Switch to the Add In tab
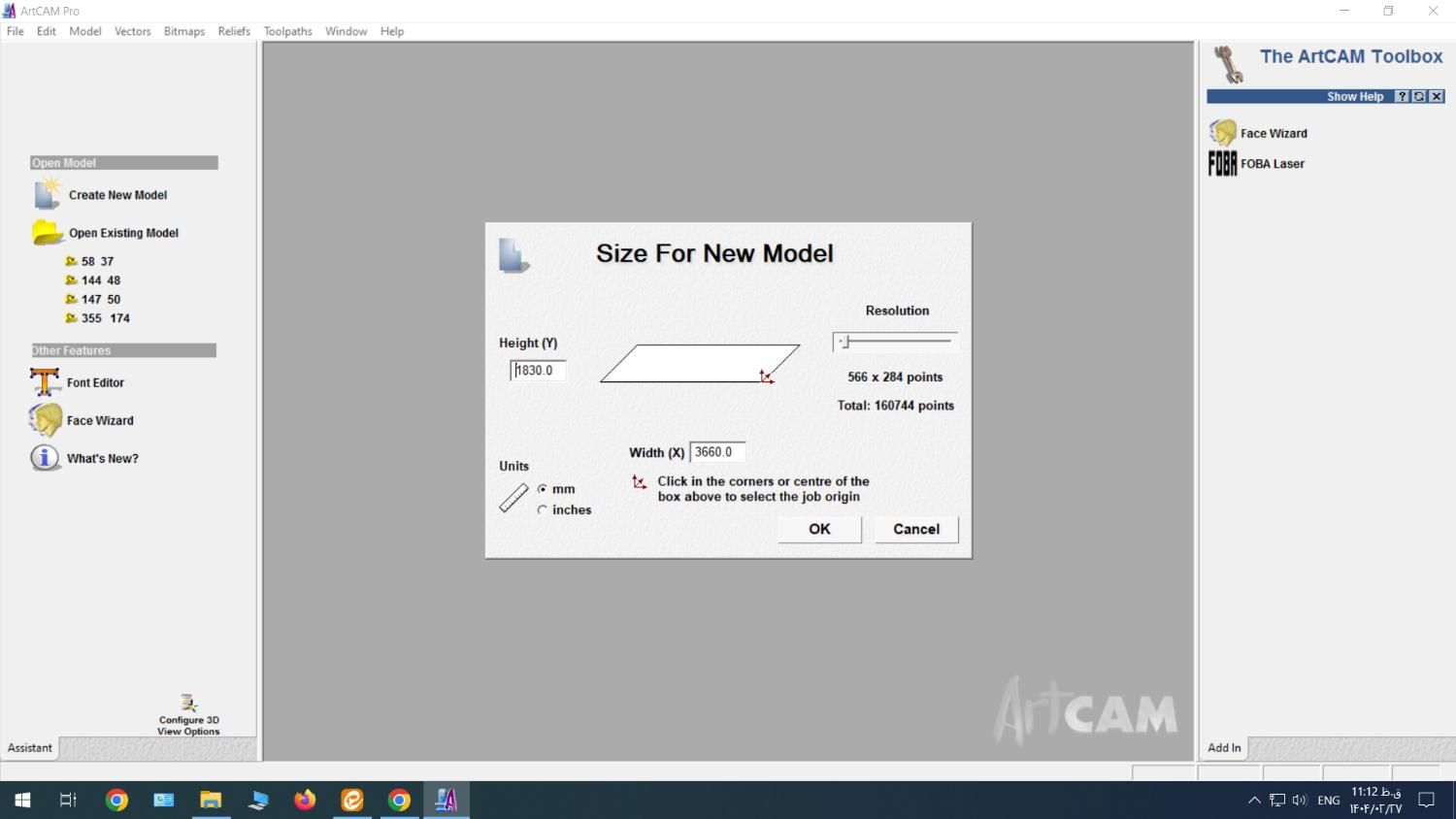Image resolution: width=1456 pixels, height=819 pixels. click(1224, 748)
